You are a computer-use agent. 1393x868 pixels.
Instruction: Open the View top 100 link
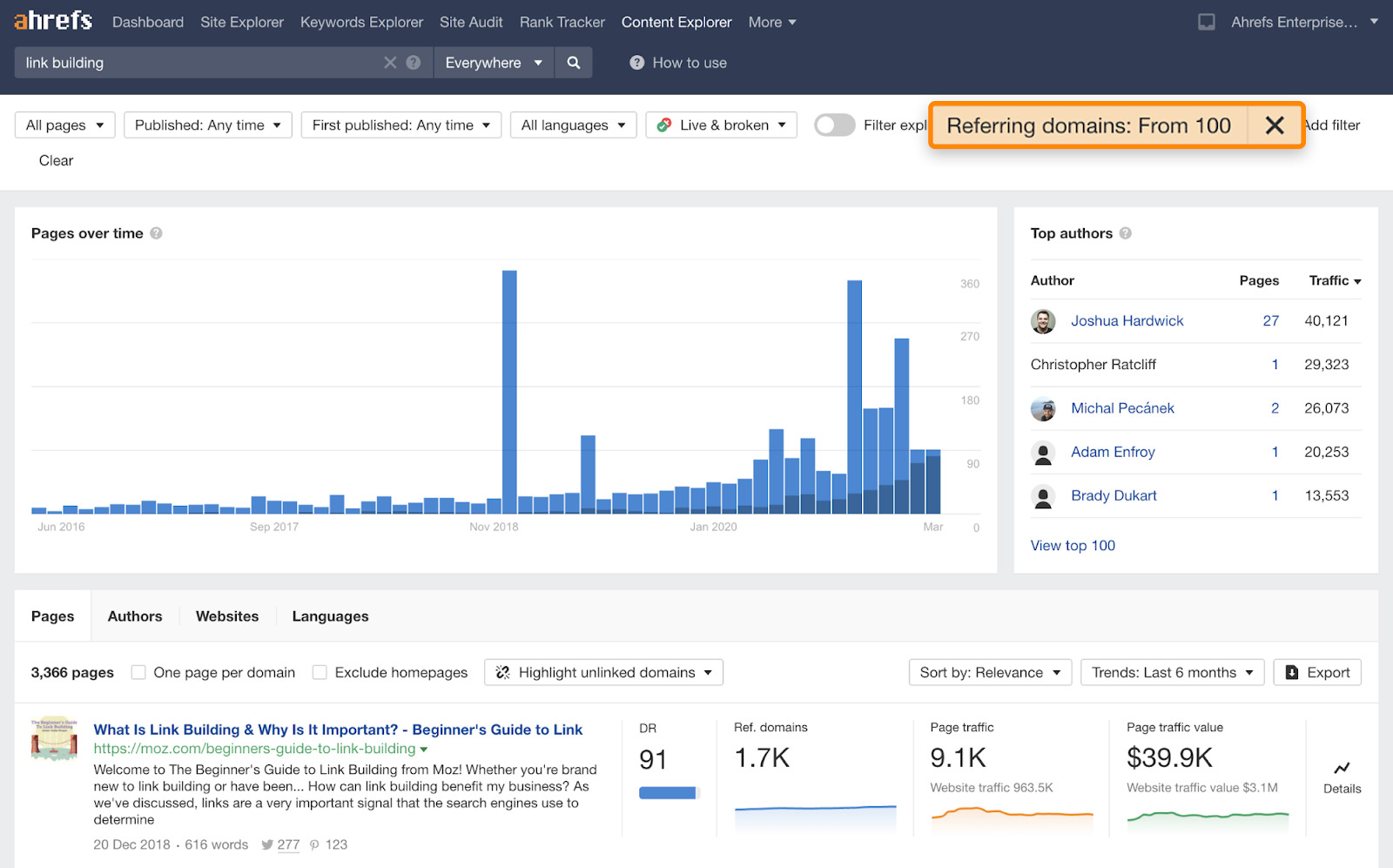click(1073, 546)
